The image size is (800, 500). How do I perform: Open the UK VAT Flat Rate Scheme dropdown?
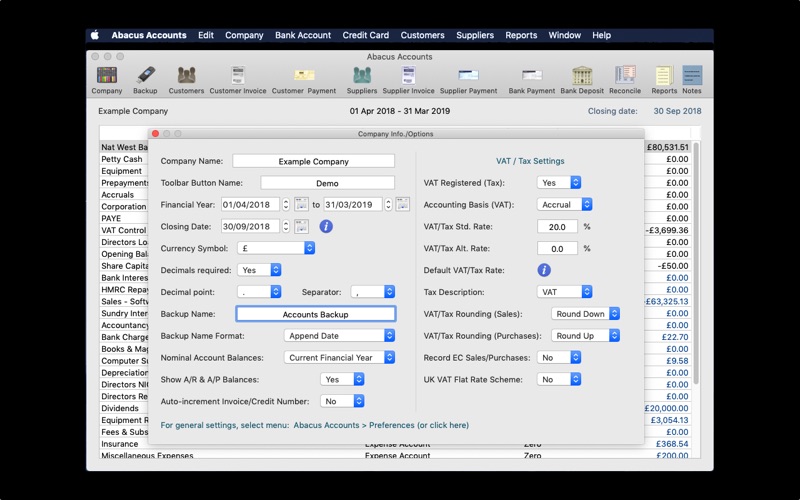tap(559, 380)
